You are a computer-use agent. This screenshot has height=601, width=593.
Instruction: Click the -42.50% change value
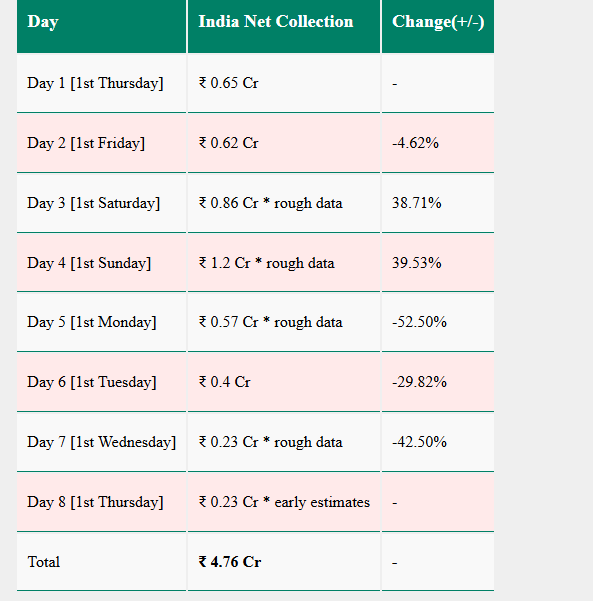[419, 442]
